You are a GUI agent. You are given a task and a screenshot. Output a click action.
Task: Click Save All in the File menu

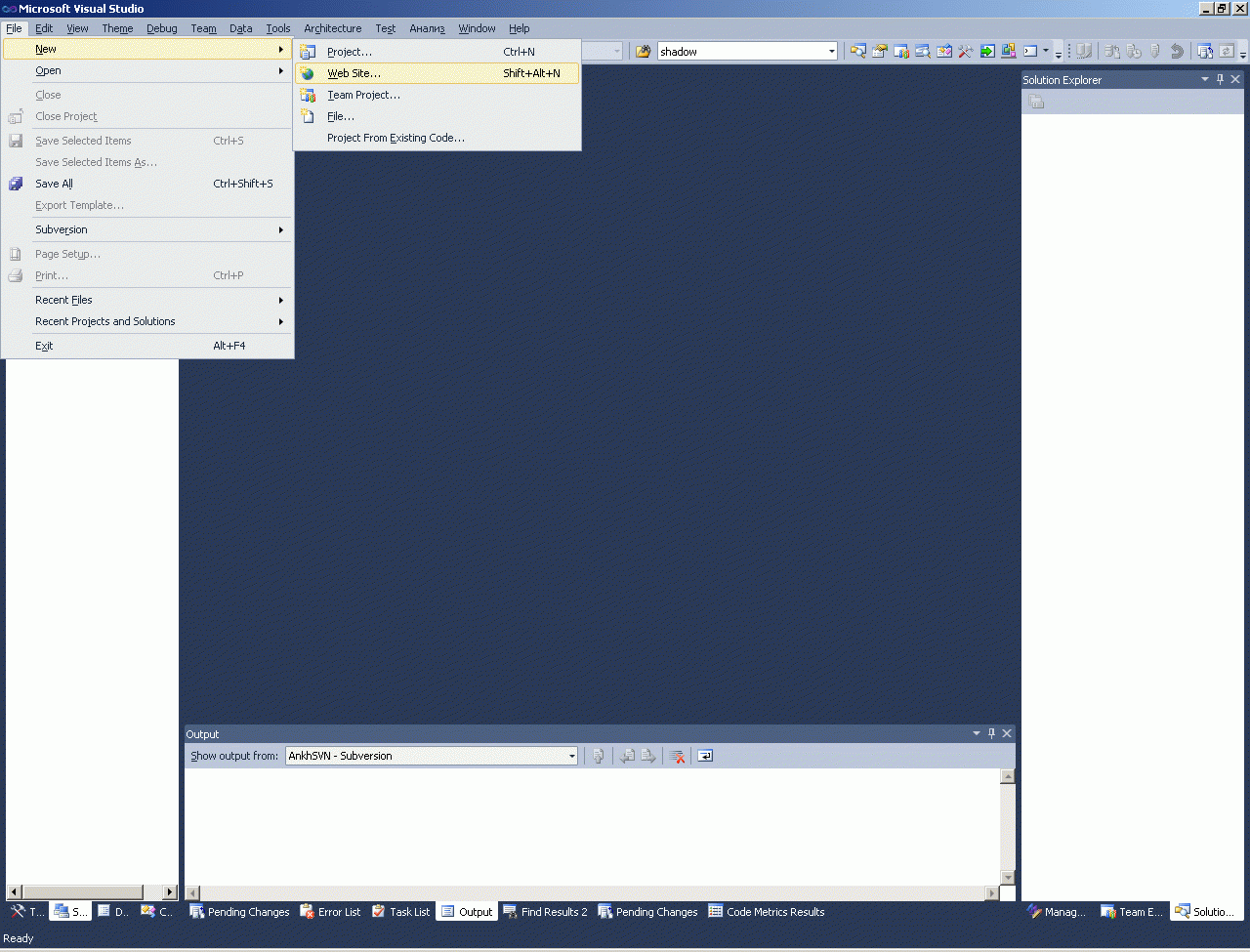[x=148, y=184]
